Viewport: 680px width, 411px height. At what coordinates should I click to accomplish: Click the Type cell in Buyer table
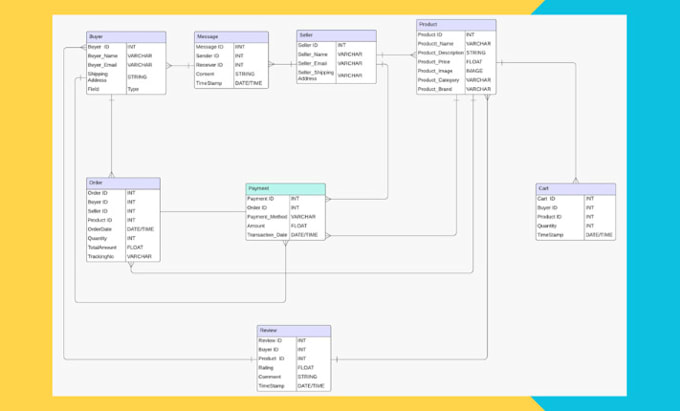point(133,89)
